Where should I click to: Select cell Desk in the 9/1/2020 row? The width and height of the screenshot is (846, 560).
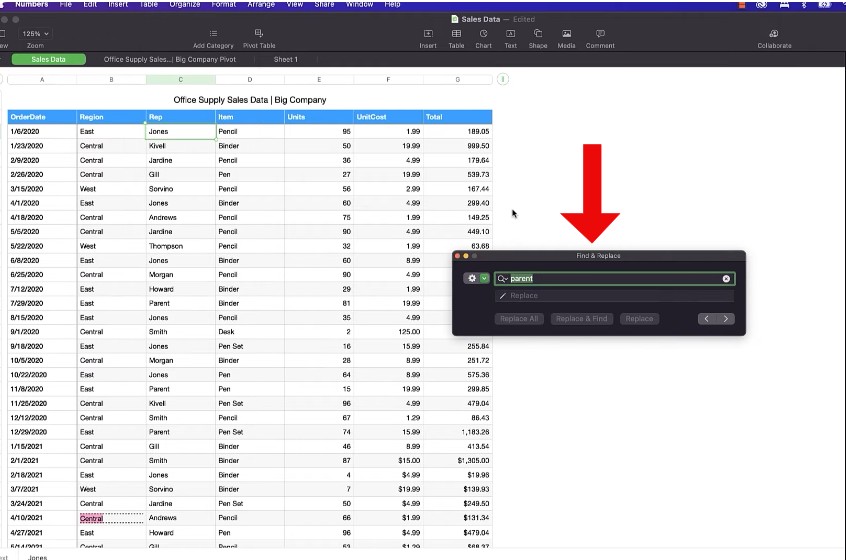pyautogui.click(x=250, y=332)
